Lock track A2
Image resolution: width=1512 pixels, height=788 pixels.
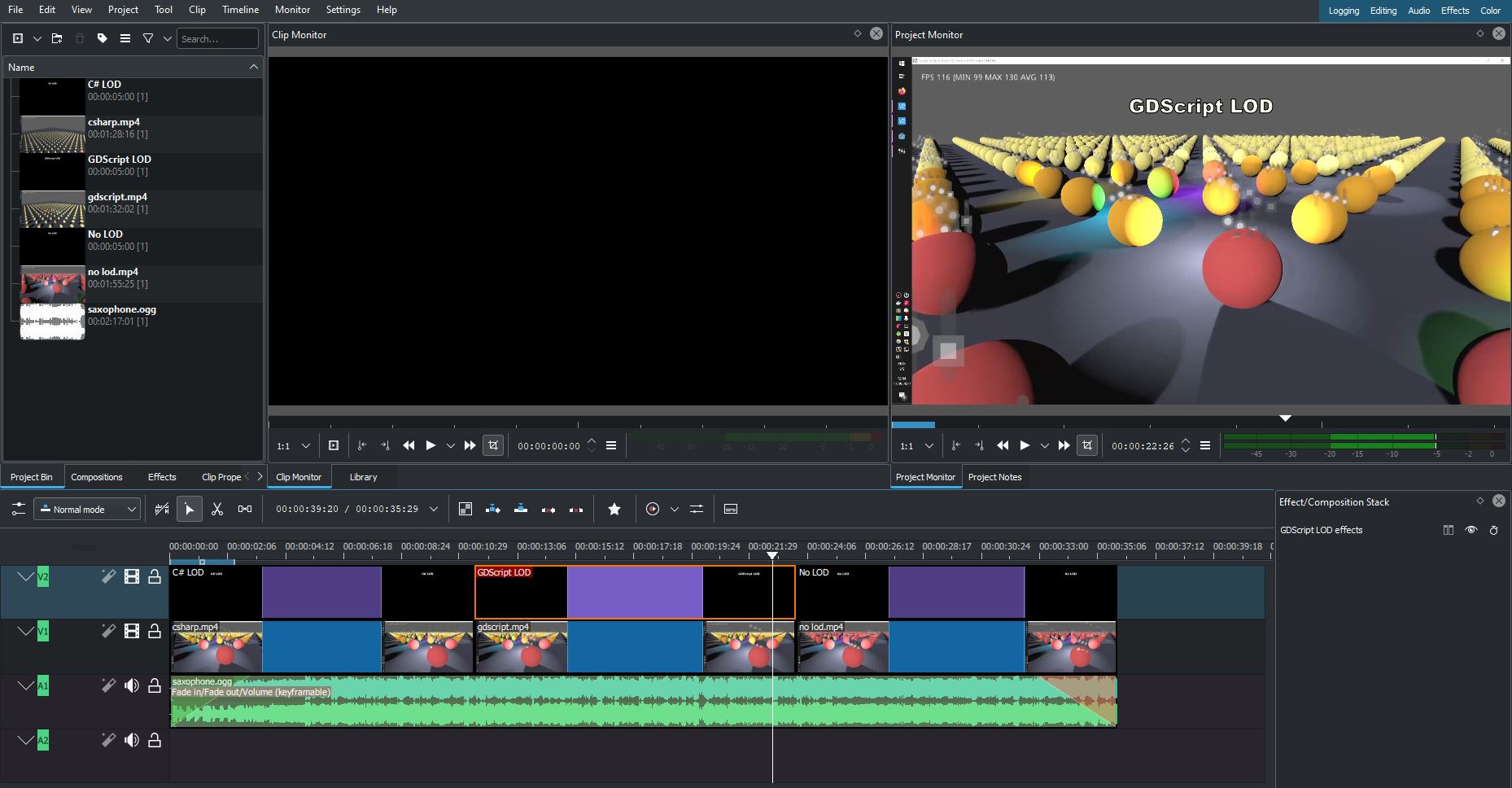coord(155,740)
